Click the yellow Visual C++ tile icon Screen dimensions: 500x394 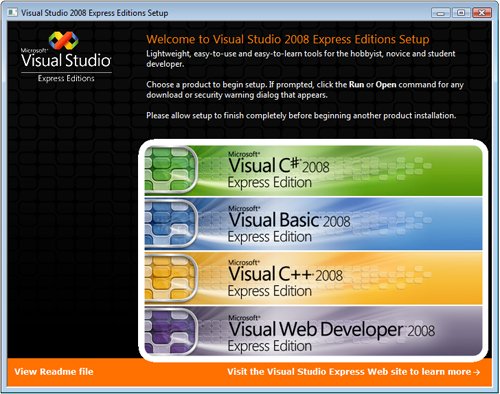[171, 279]
